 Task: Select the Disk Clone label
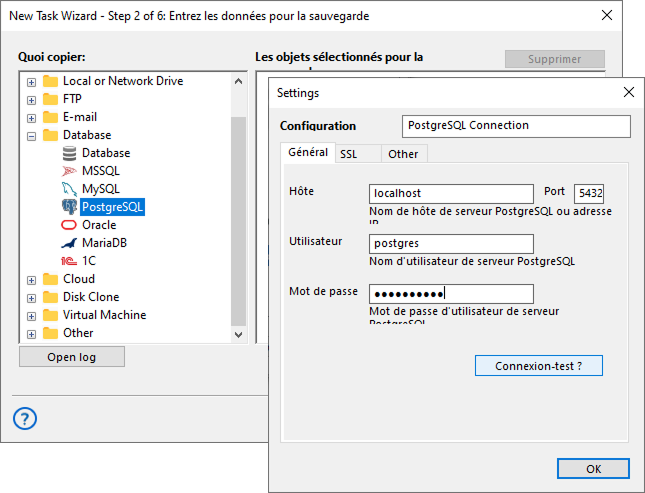pos(91,297)
